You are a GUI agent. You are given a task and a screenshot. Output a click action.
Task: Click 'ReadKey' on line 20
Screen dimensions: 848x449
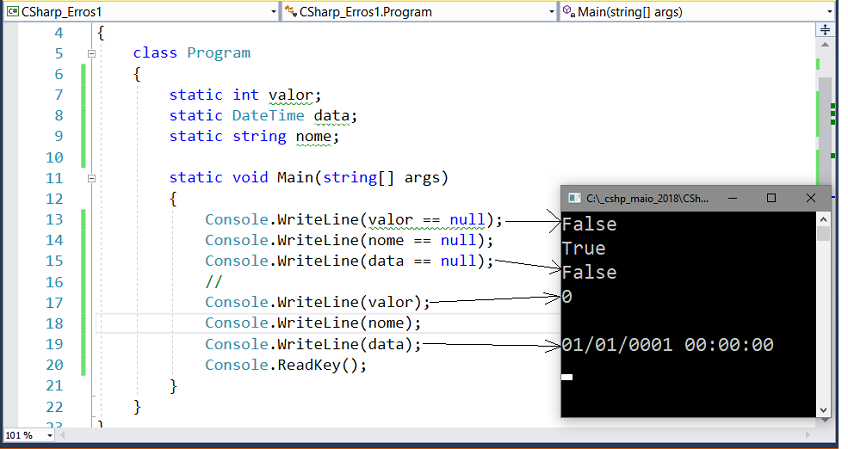(309, 365)
